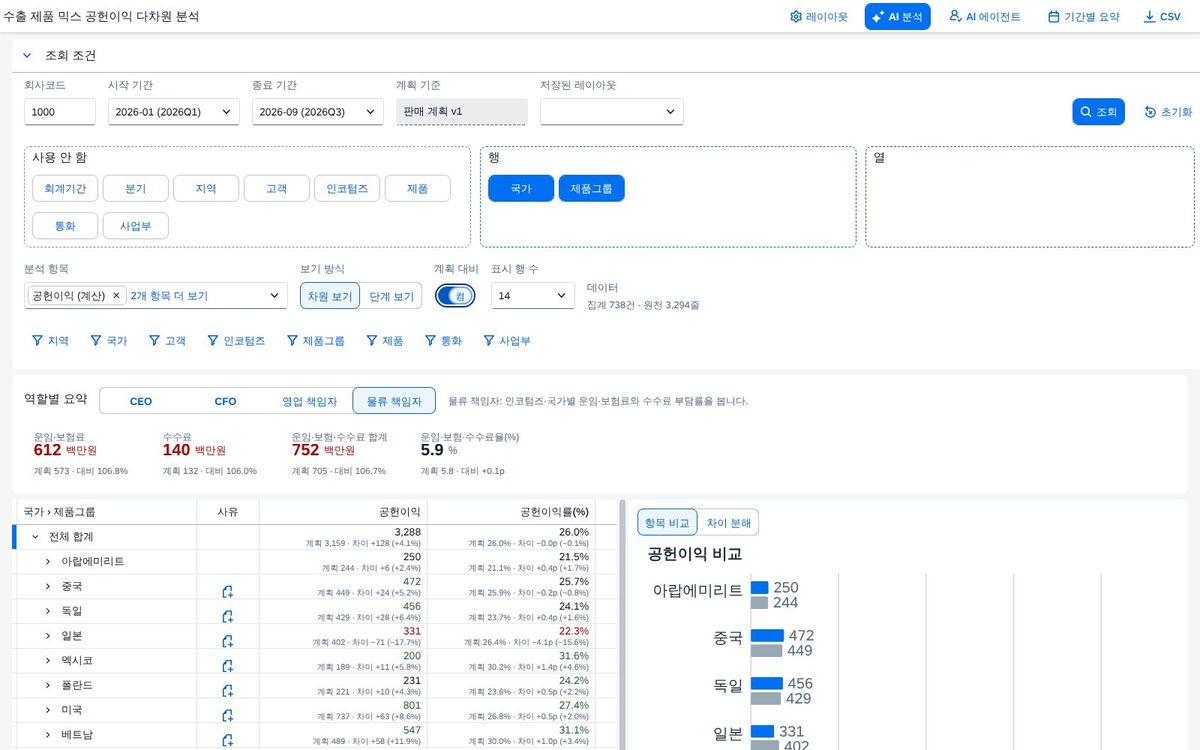The width and height of the screenshot is (1200, 750).
Task: Show the 기간별 요약 period summary
Action: (1084, 17)
